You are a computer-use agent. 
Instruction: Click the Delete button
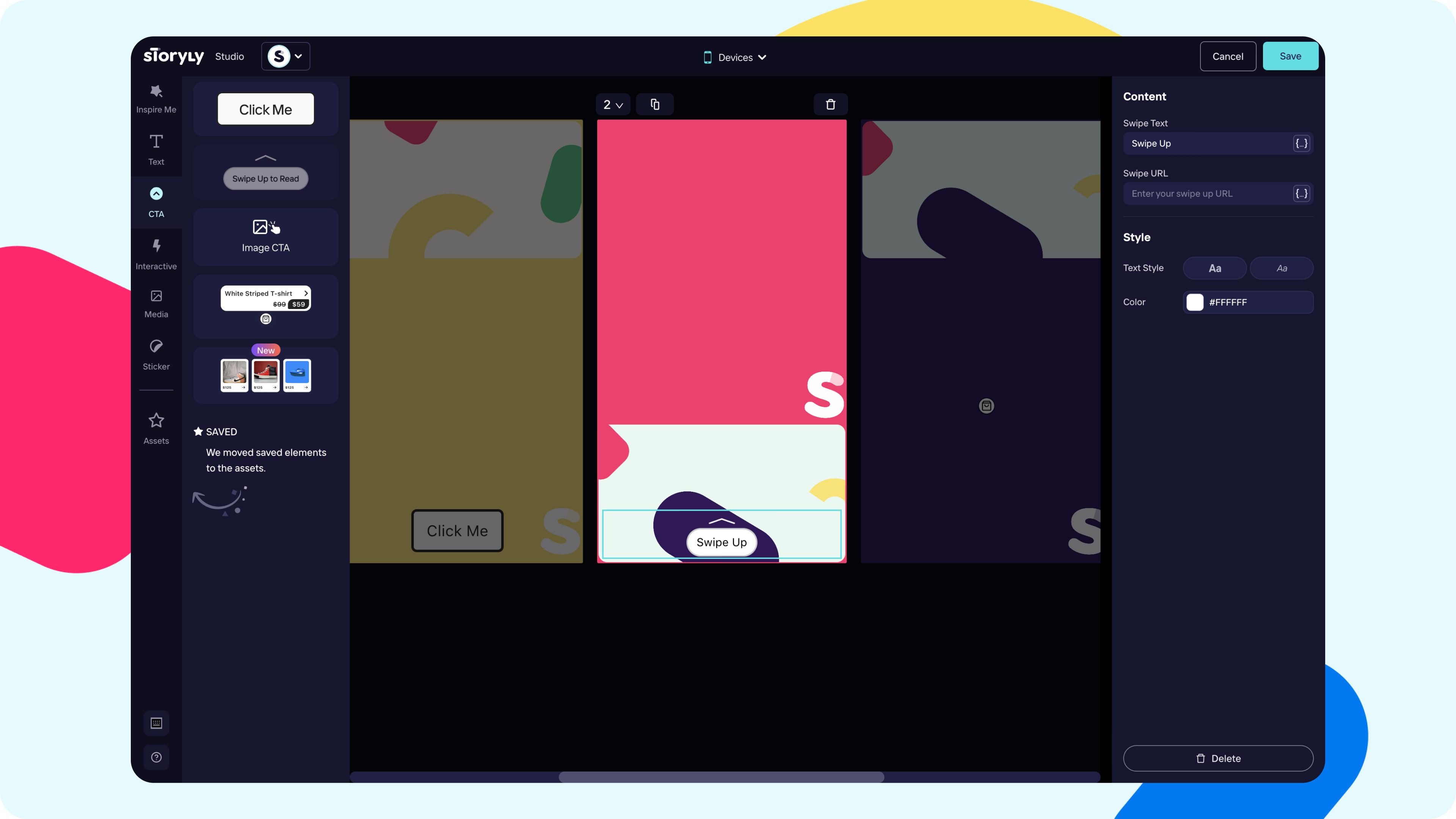pyautogui.click(x=1218, y=758)
